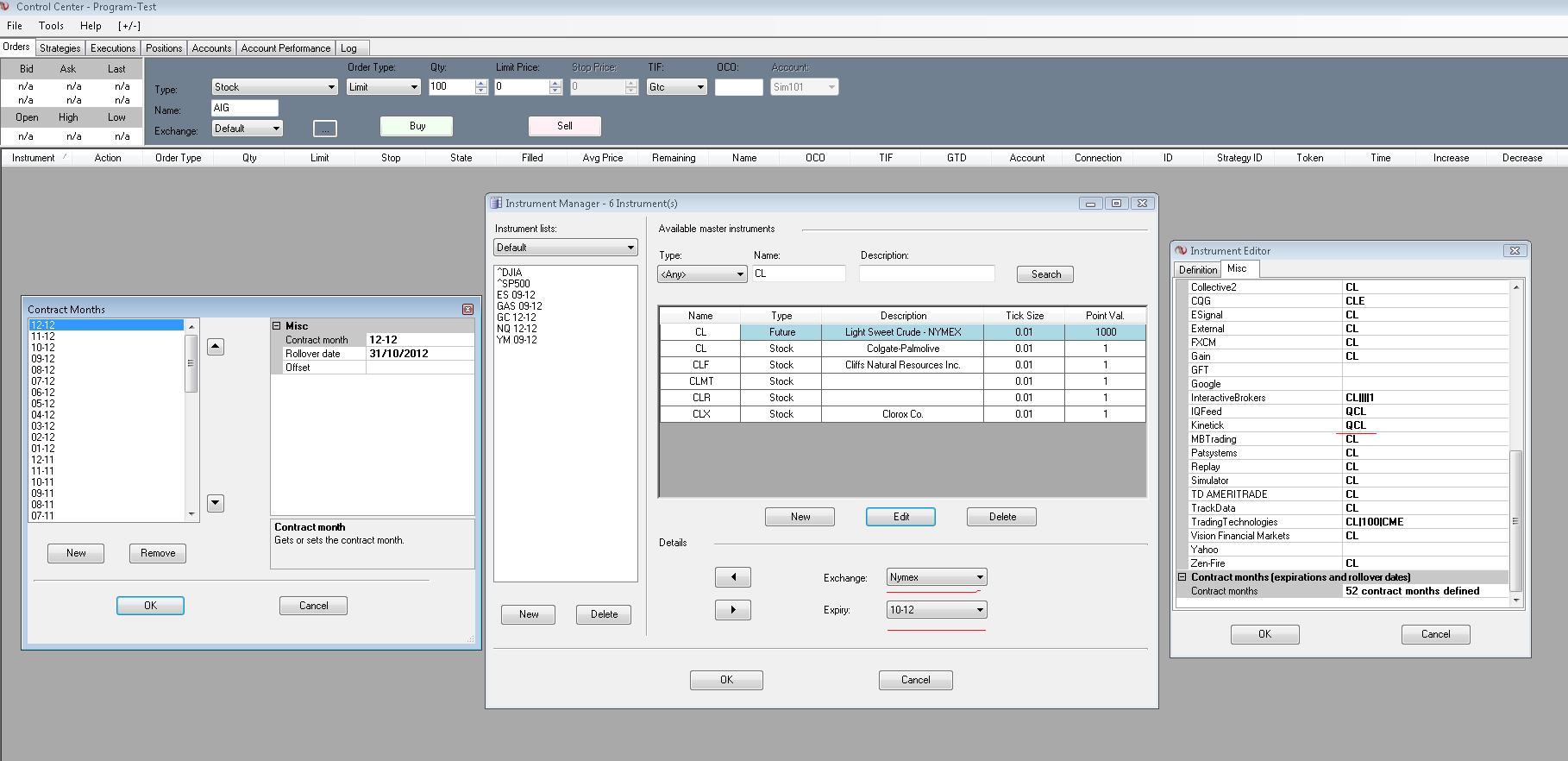The image size is (1568, 761).
Task: Switch to the Strategies tab
Action: (x=60, y=48)
